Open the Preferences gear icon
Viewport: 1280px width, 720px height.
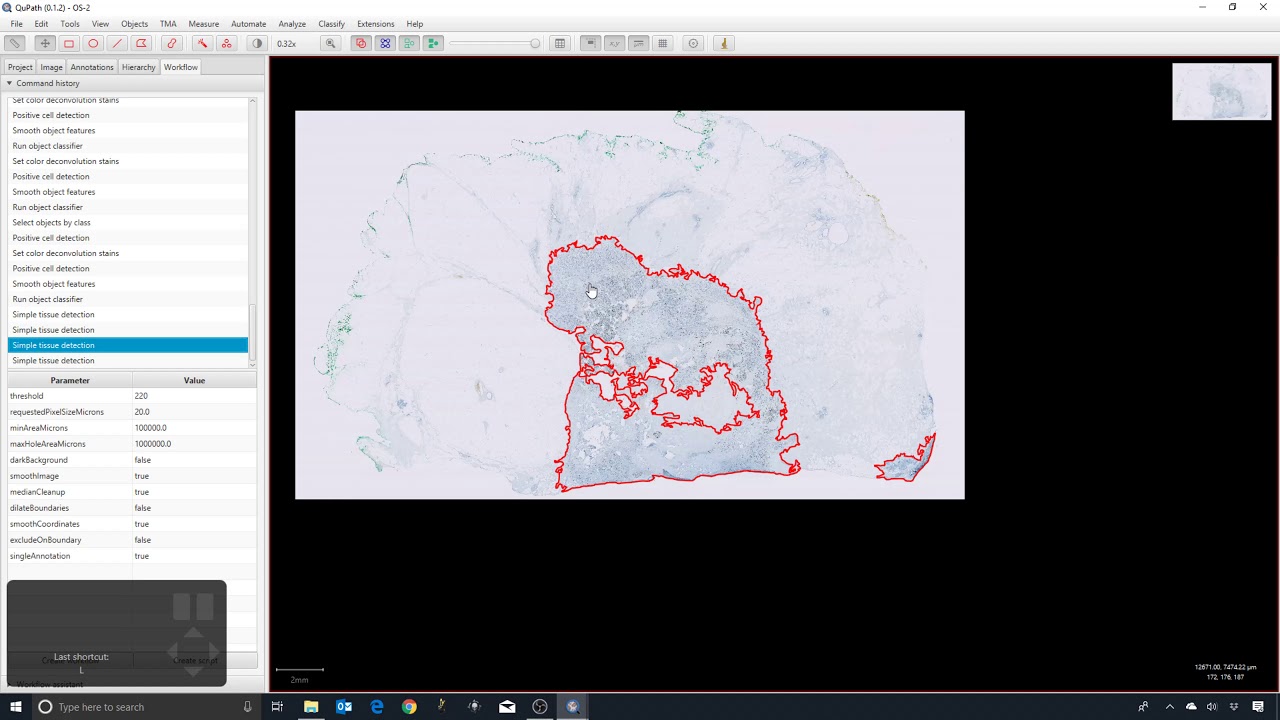click(x=693, y=43)
